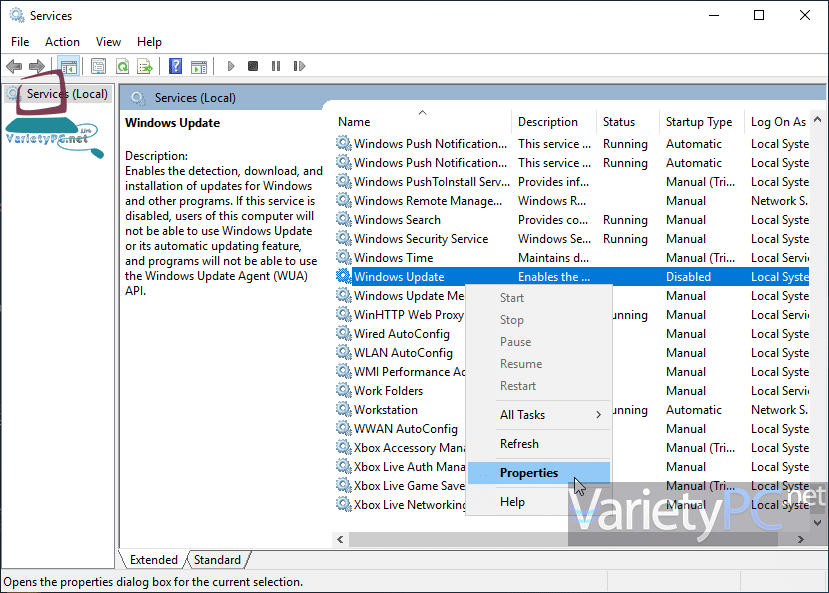Click gear icon beside Windows Update

[x=344, y=276]
